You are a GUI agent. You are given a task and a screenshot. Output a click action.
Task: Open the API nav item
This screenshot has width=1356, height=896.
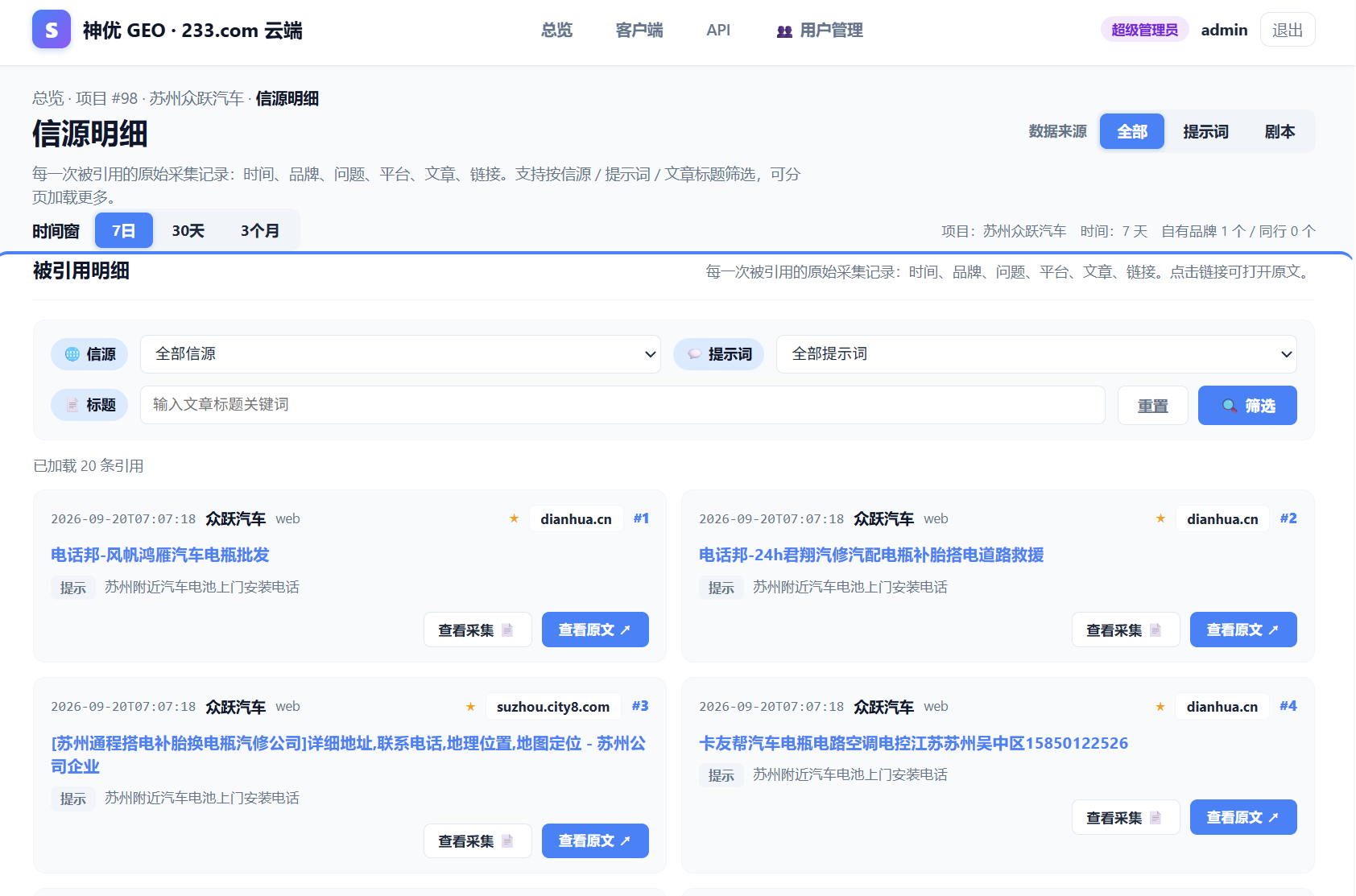pos(718,31)
